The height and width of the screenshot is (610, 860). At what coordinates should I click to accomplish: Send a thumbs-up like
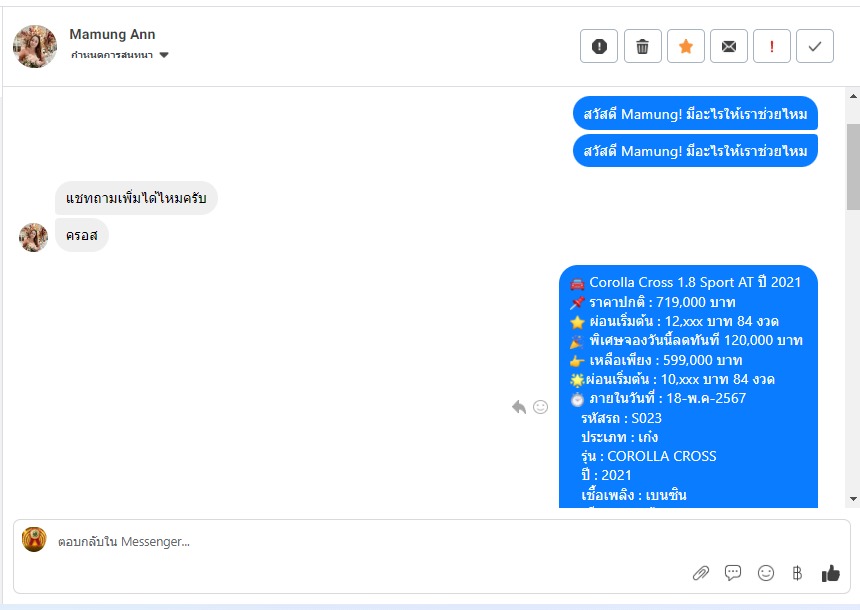[x=831, y=573]
